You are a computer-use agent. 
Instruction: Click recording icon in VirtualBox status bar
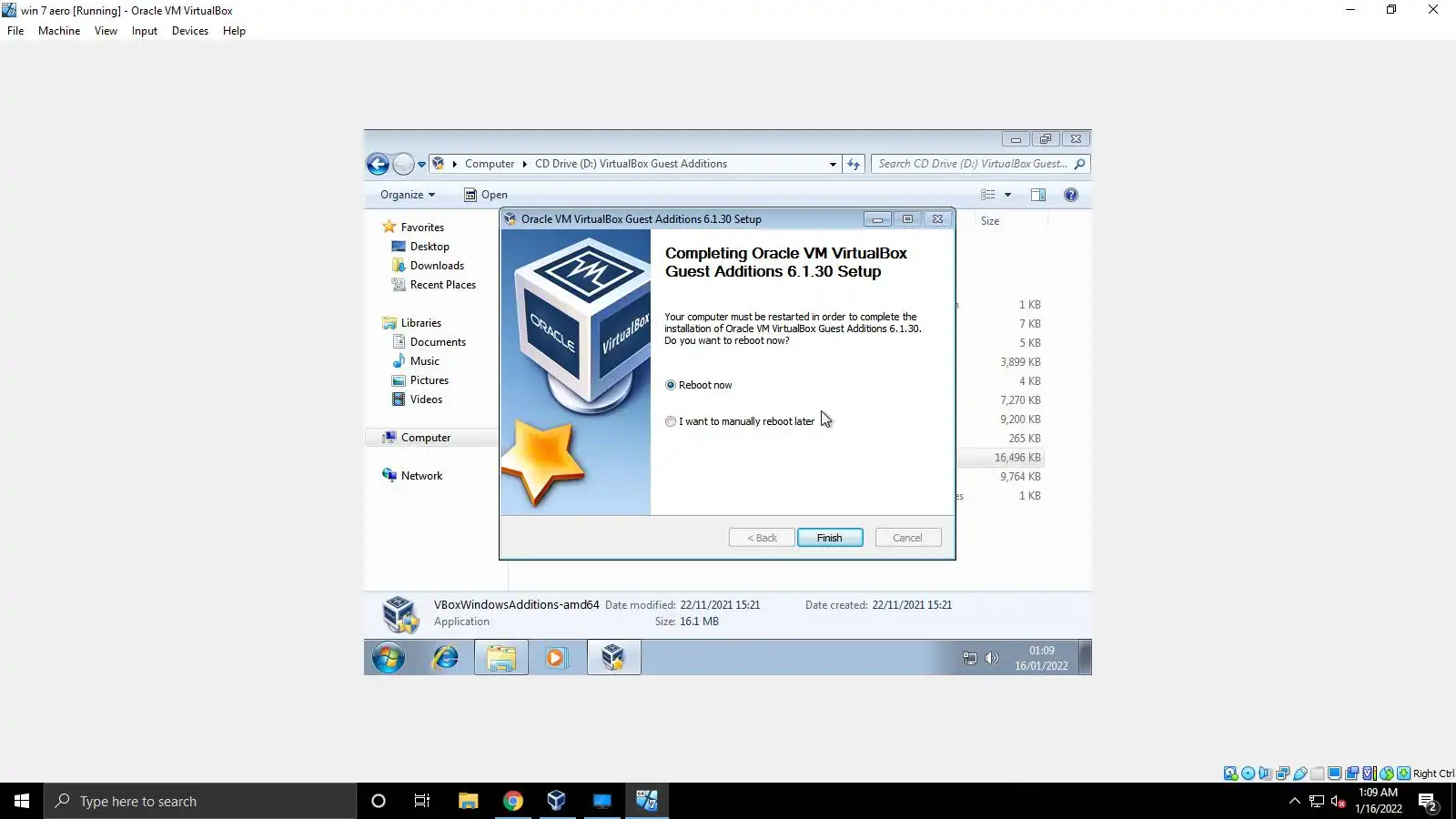coord(1351,773)
